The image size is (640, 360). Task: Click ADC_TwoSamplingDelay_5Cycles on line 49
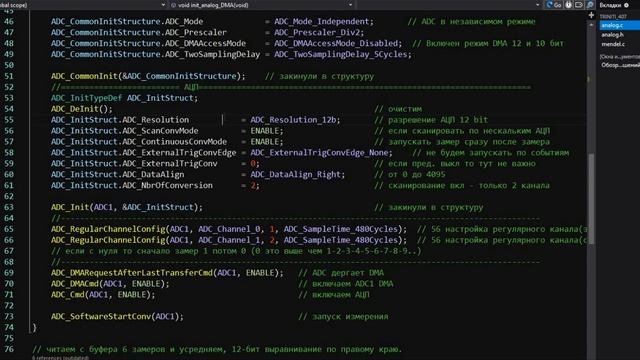(x=341, y=54)
